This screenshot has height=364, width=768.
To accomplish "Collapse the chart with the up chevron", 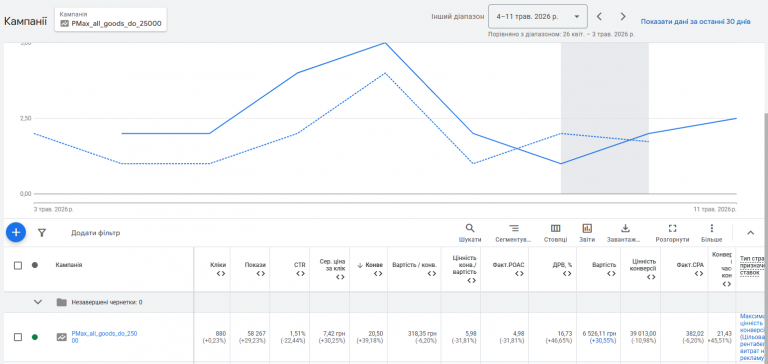I will (750, 233).
